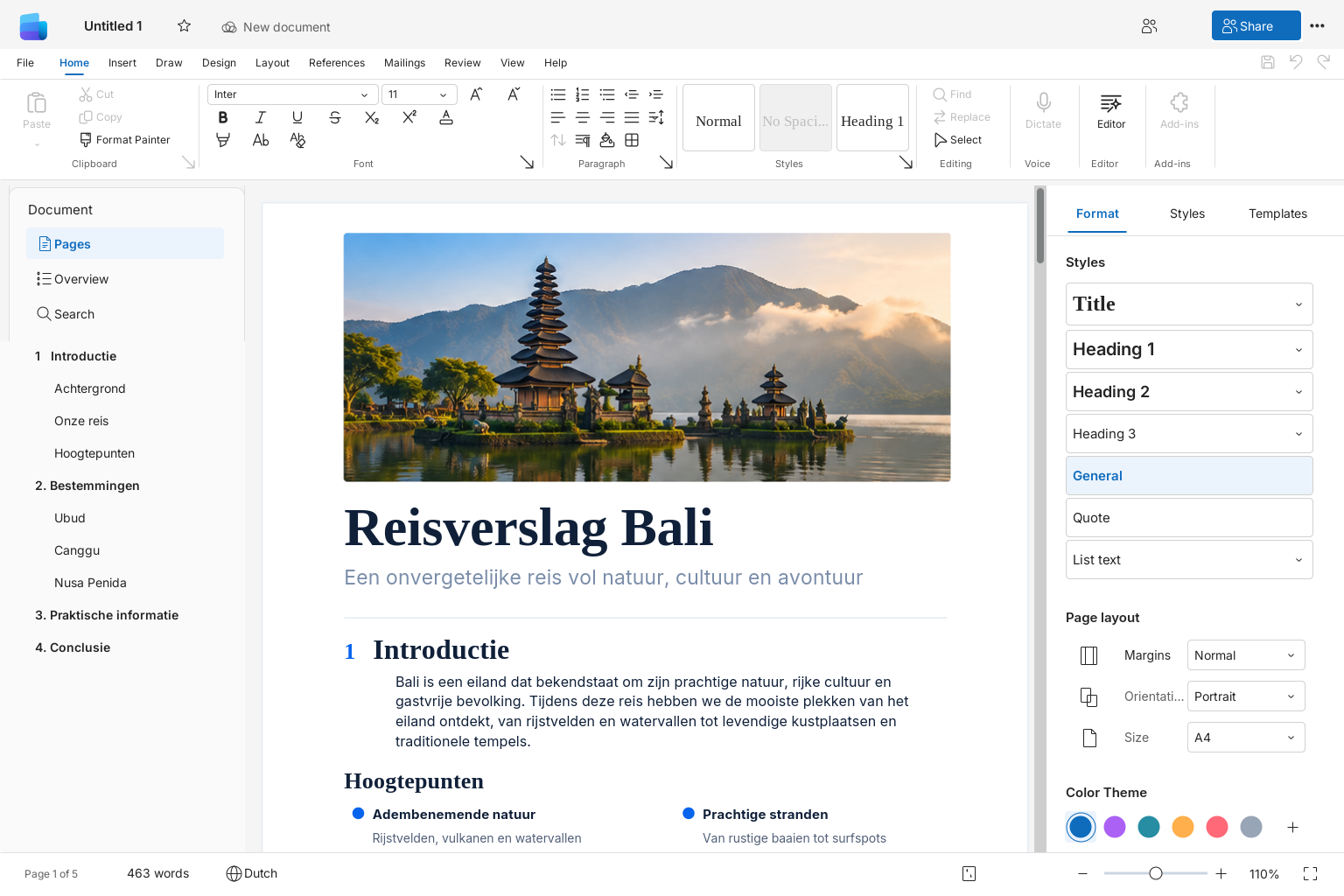Open the Insert ribbon tab
The height and width of the screenshot is (896, 1344).
pos(122,63)
